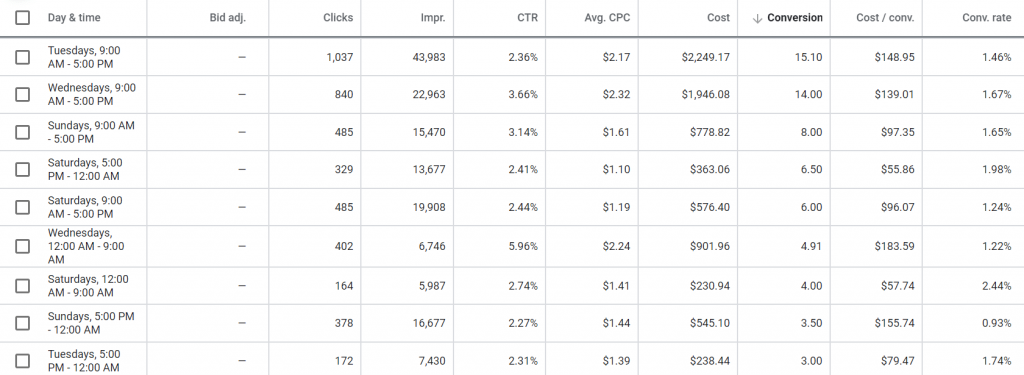This screenshot has height=375, width=1024.
Task: Select the Saturdays 12:00 AM - 9:00 AM checkbox
Action: click(22, 285)
